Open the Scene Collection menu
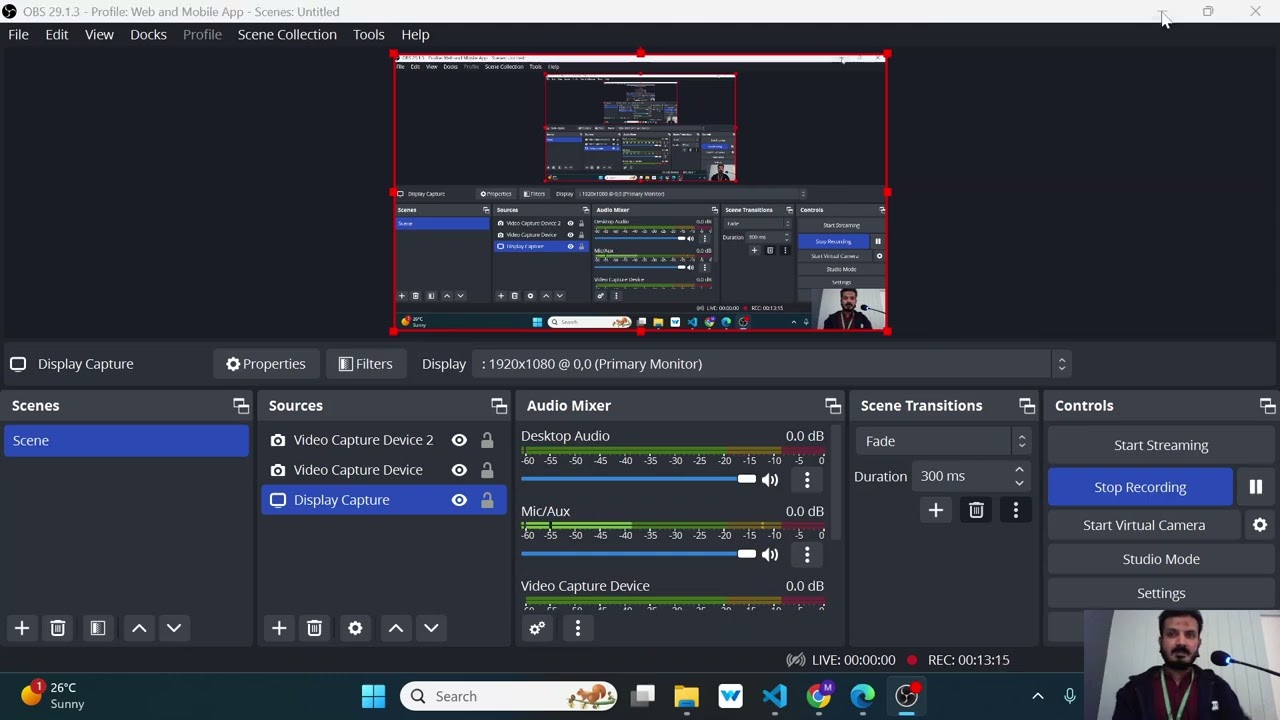This screenshot has width=1280, height=720. pos(287,34)
